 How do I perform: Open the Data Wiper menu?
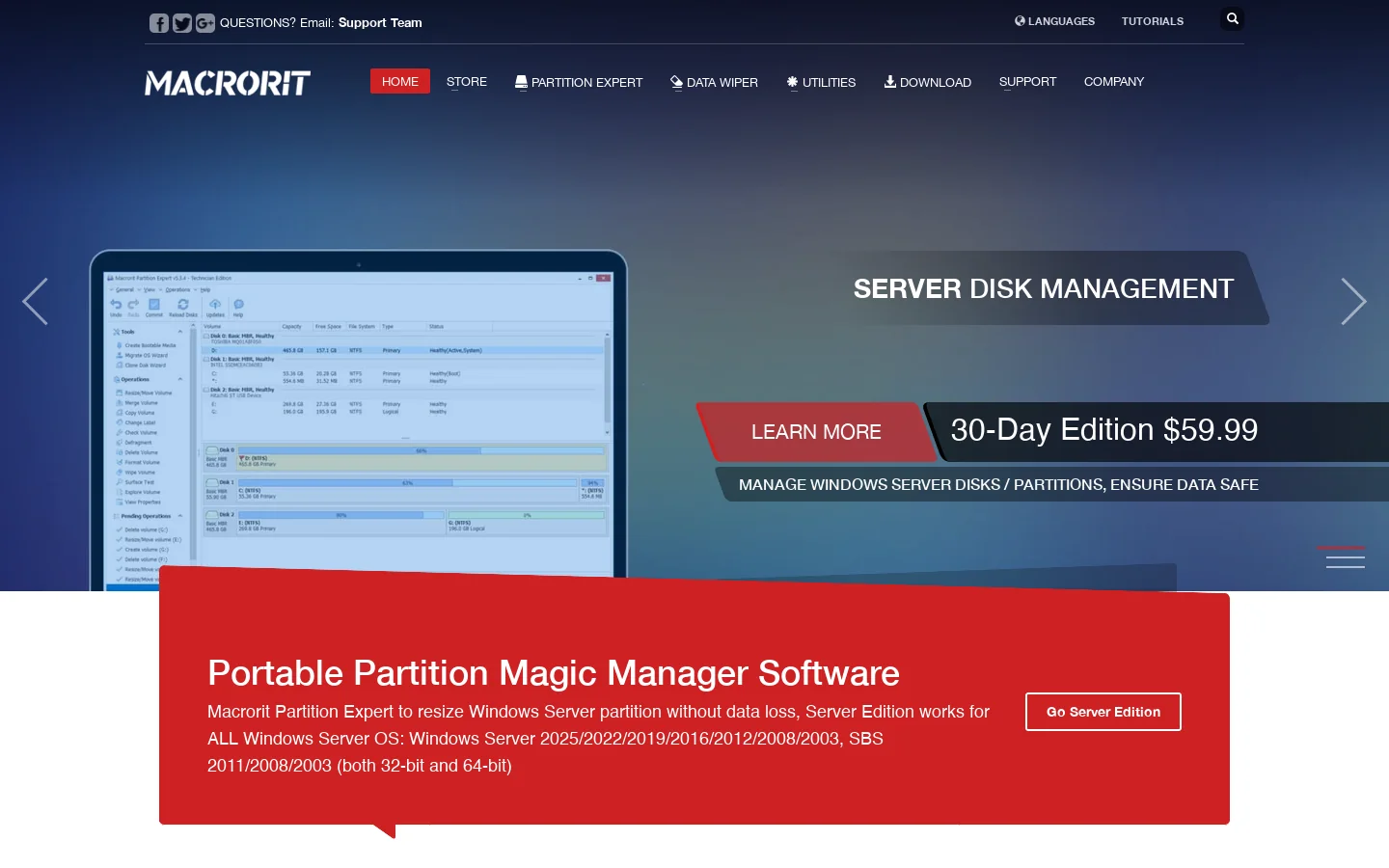point(715,82)
